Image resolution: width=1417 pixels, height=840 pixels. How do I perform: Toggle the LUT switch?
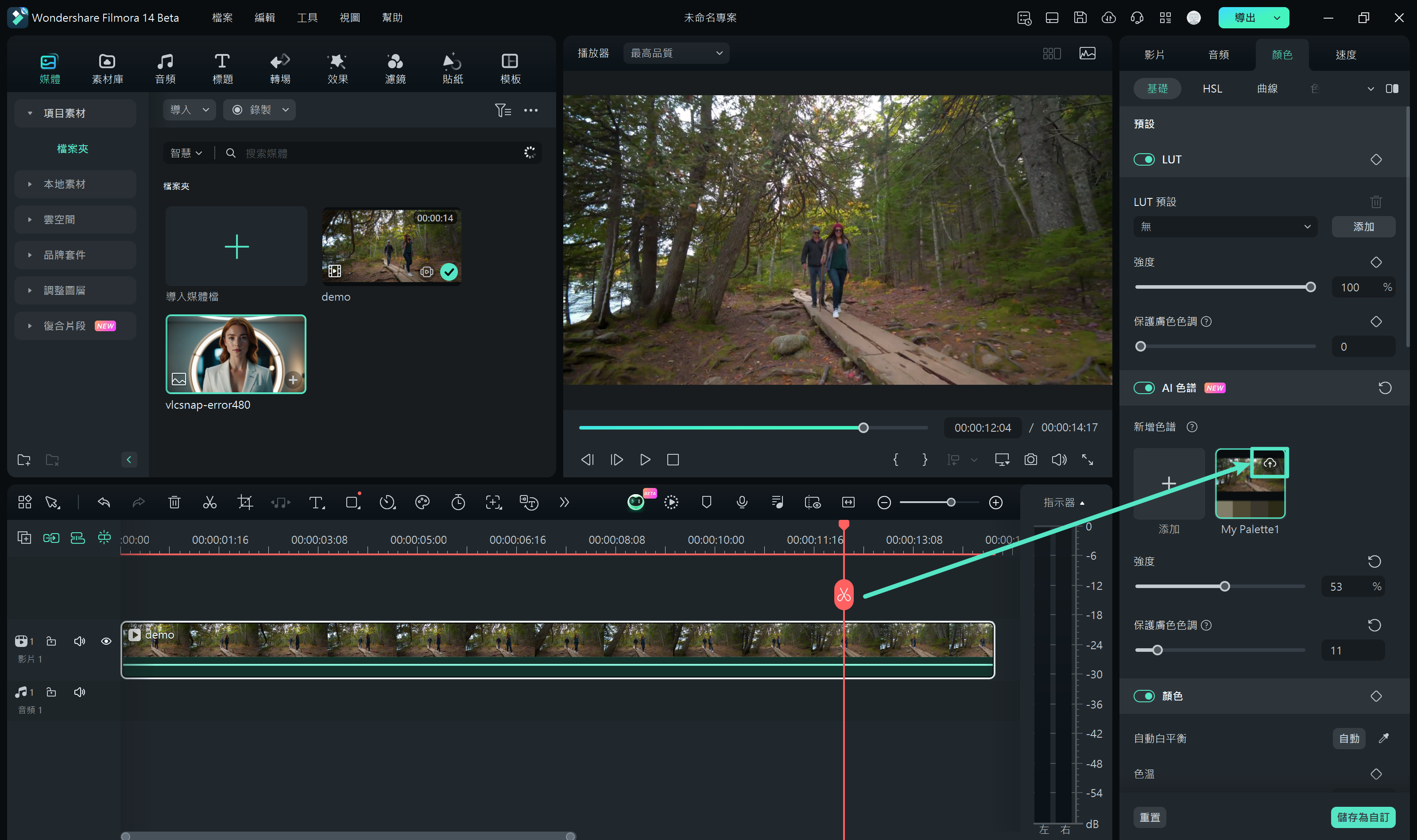pos(1144,159)
